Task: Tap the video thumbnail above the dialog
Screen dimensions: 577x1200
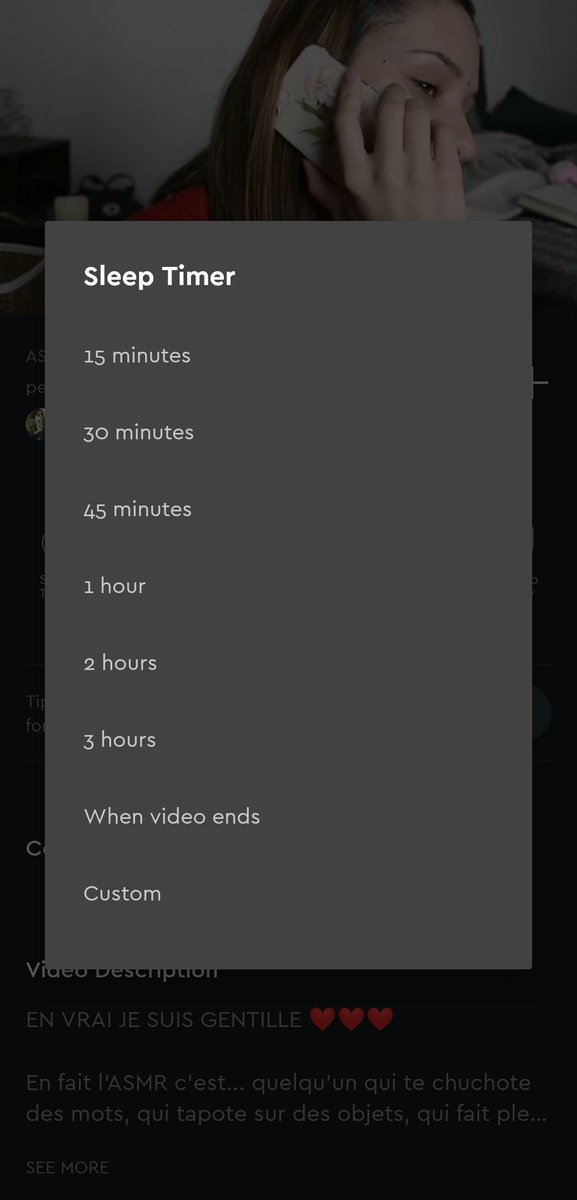Action: 288,110
